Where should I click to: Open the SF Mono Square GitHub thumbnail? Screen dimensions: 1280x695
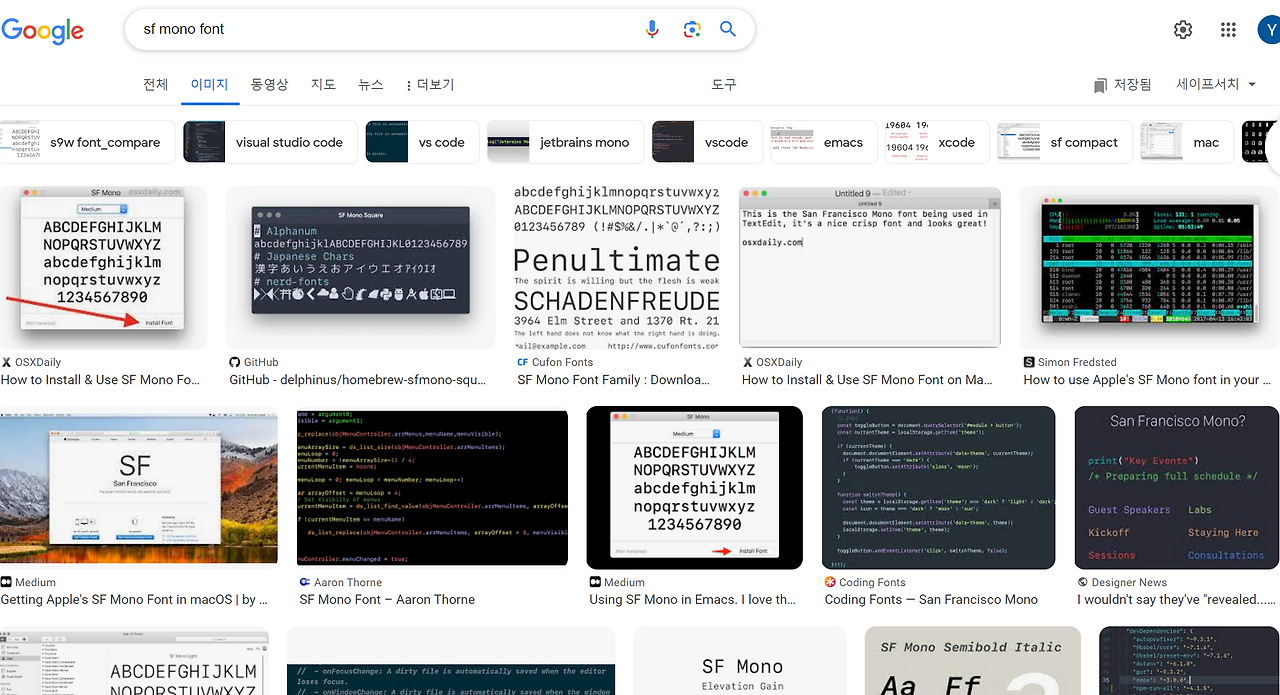click(x=360, y=267)
